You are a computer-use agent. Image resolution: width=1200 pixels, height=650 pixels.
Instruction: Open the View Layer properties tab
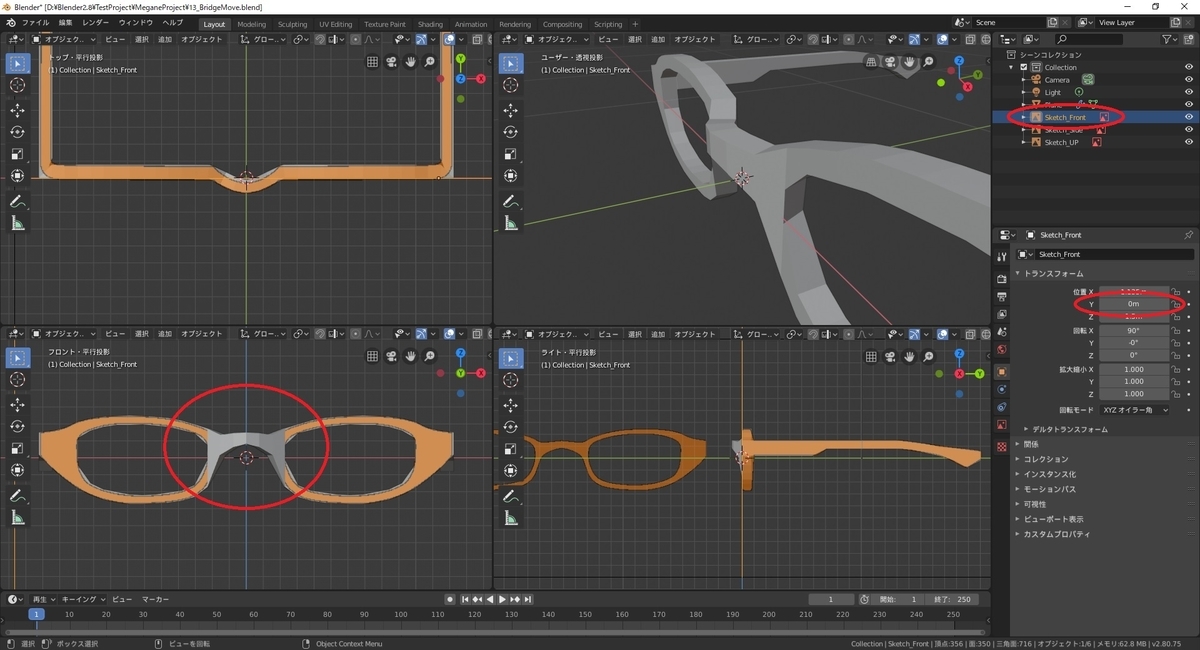[1002, 314]
